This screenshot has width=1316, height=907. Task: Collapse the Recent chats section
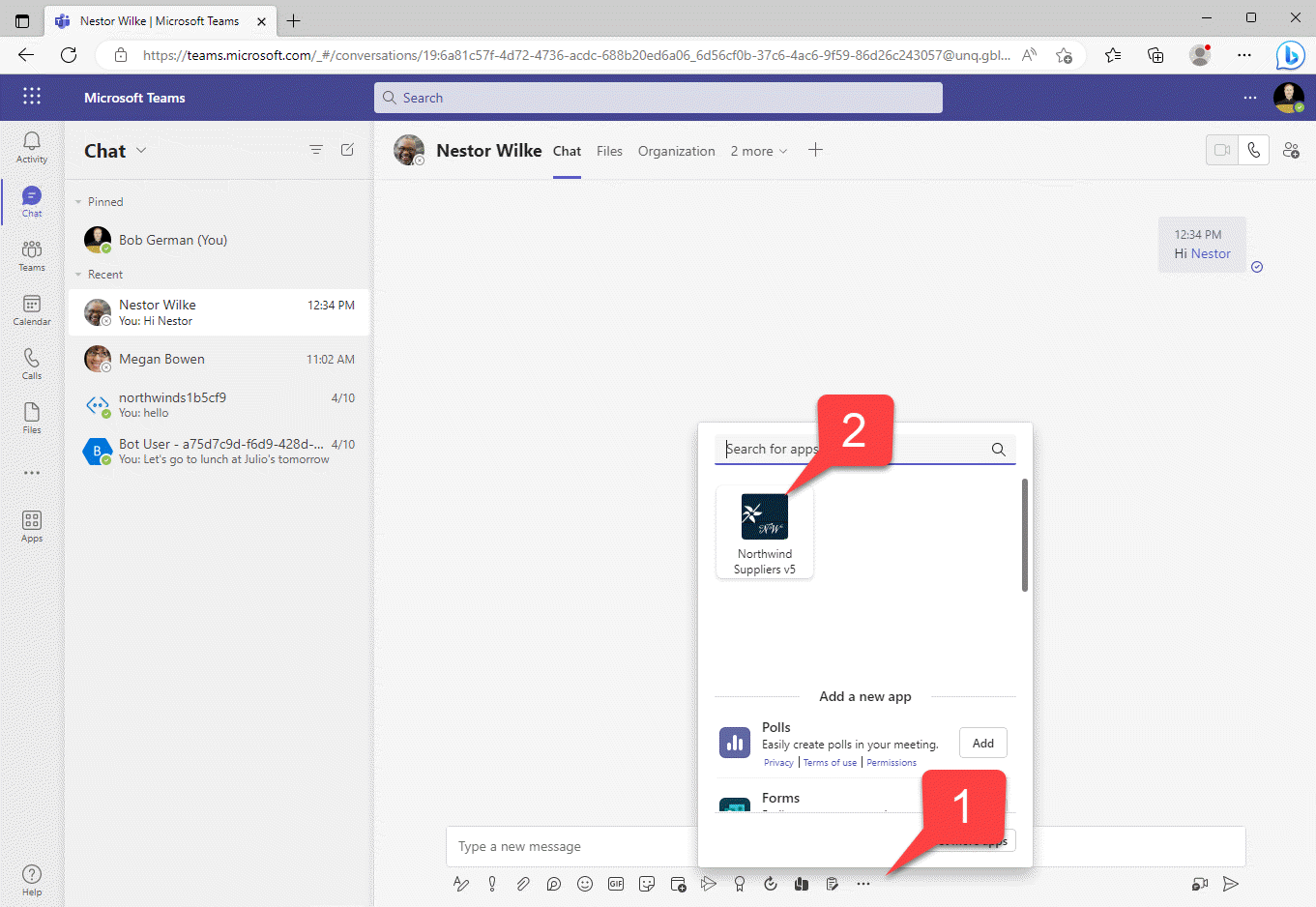[78, 275]
